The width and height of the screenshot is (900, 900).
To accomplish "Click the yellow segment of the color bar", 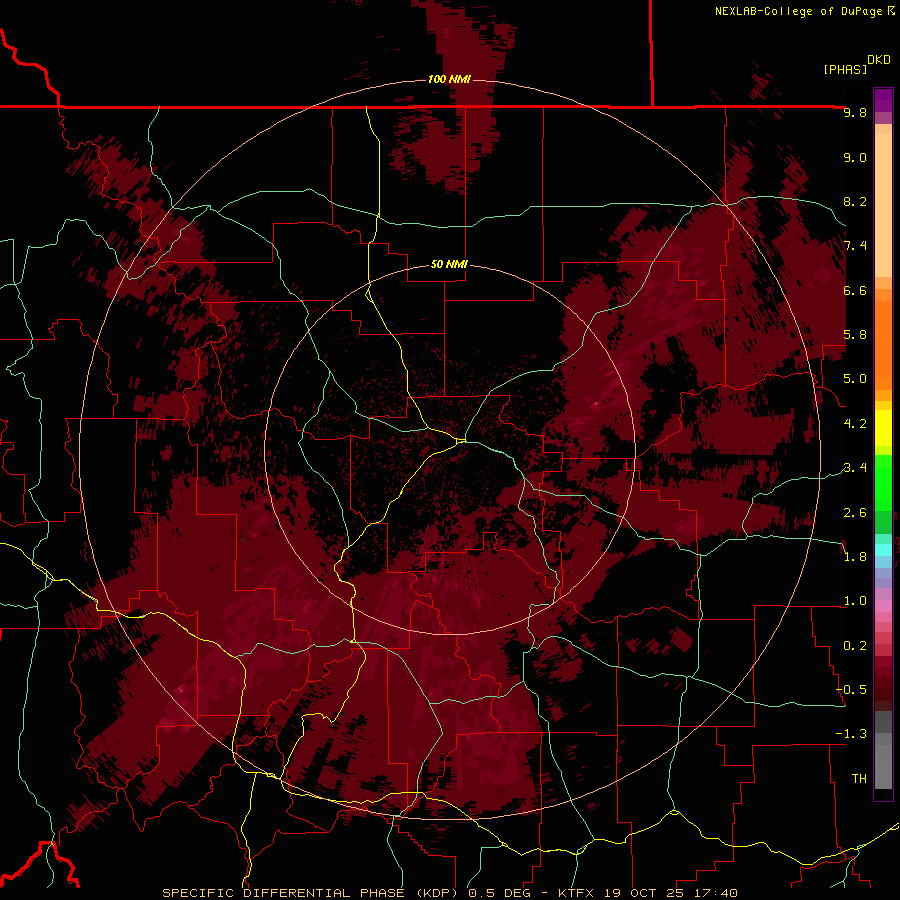I will 883,427.
